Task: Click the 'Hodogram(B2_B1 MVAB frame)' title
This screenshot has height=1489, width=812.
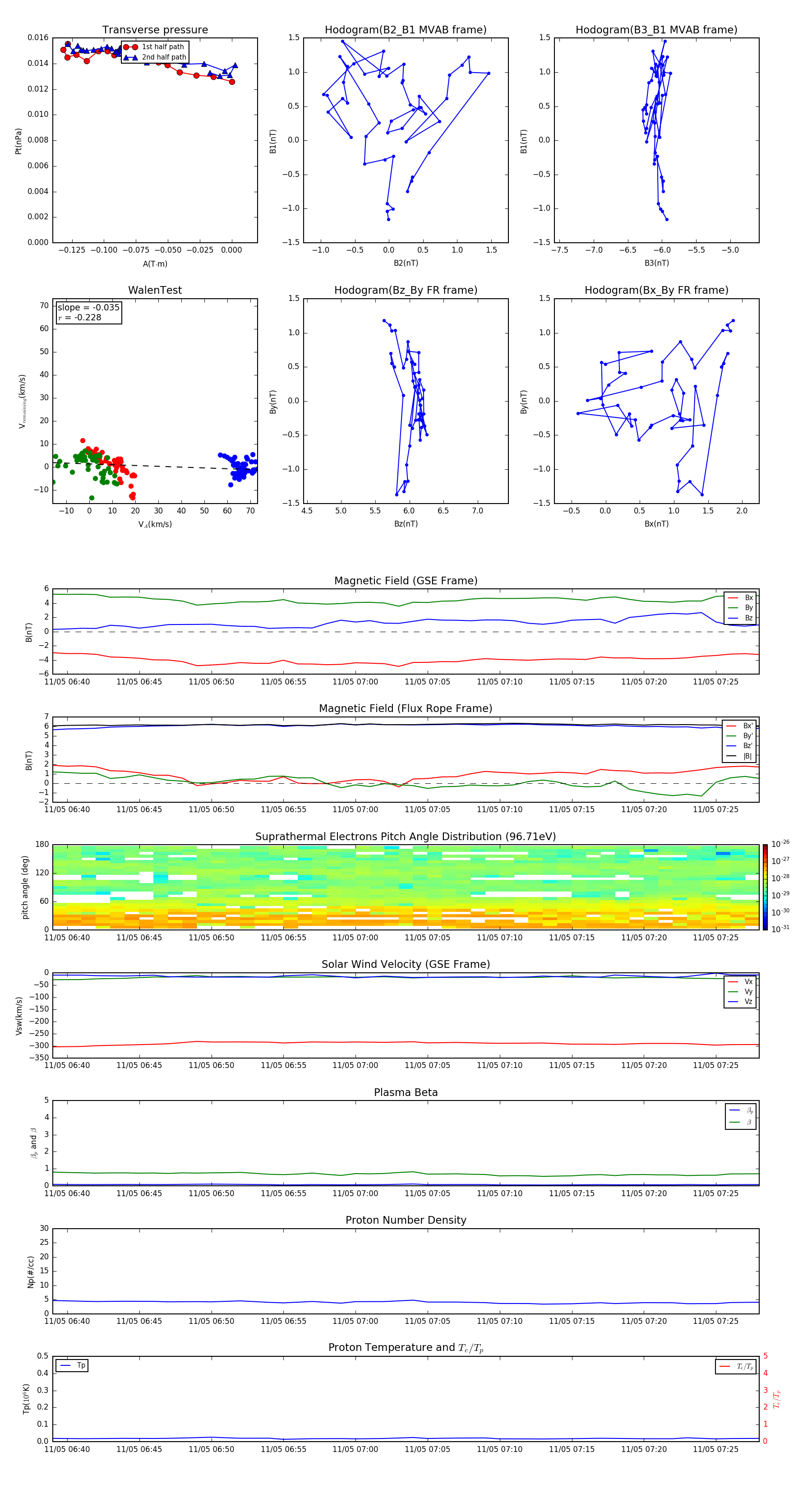Action: 406,30
